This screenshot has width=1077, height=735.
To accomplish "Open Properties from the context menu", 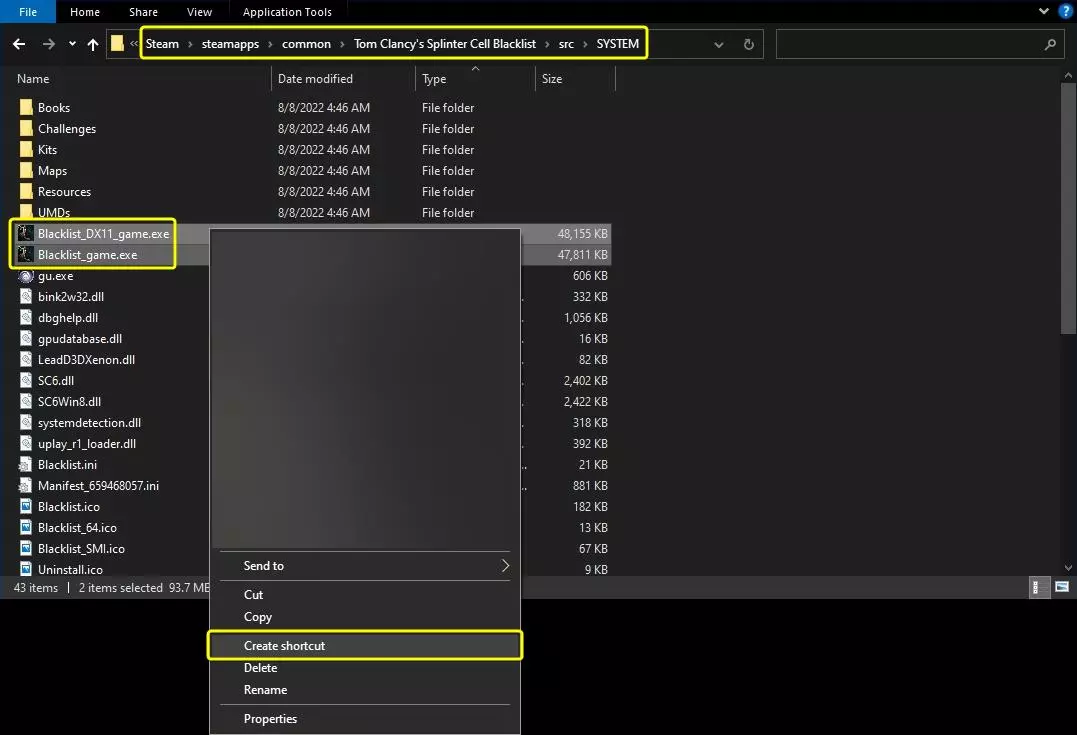I will [x=365, y=719].
